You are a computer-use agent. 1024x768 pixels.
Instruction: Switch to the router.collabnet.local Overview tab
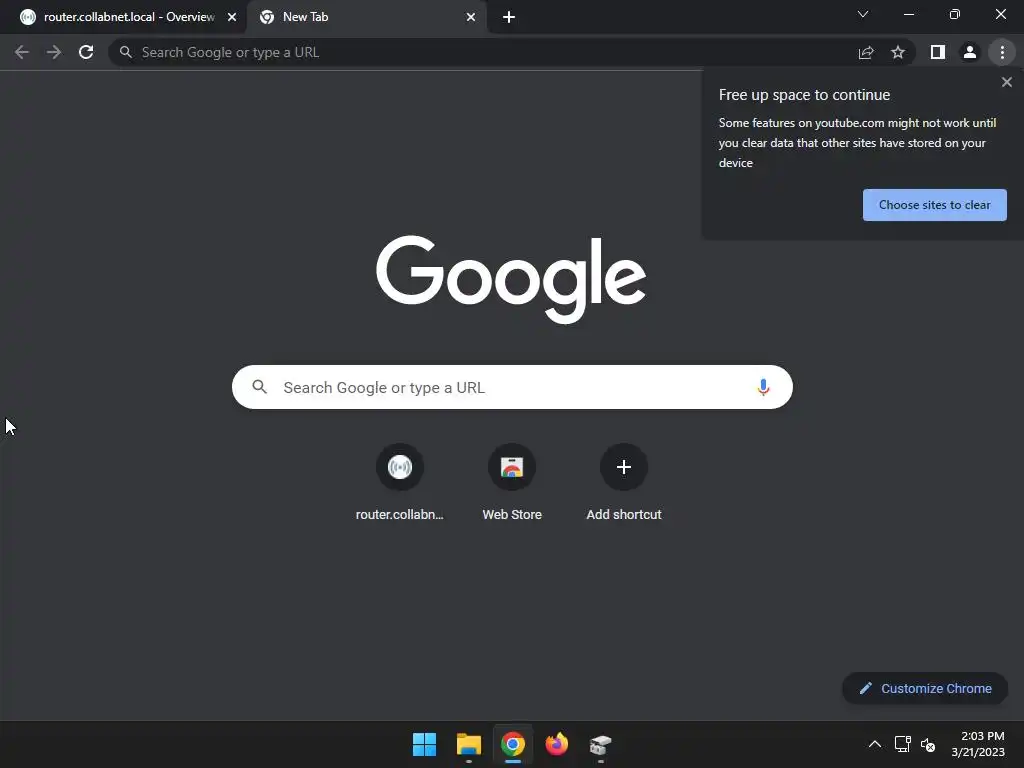tap(123, 17)
